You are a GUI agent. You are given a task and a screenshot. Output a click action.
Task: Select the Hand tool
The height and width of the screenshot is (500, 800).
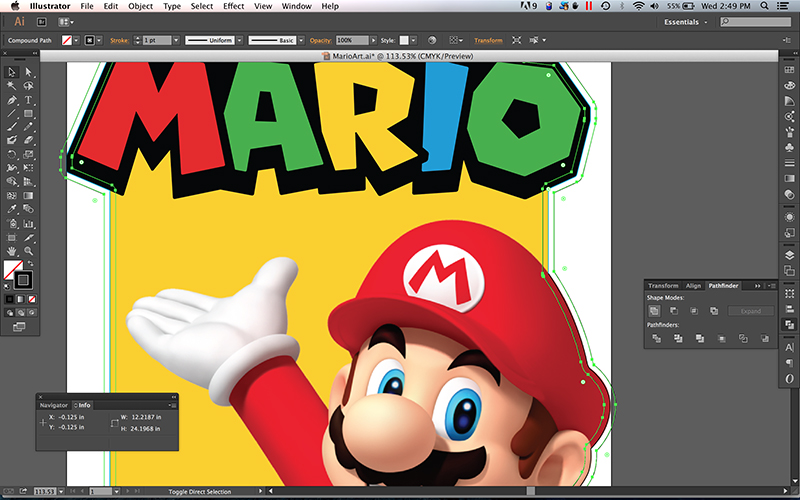[x=12, y=251]
